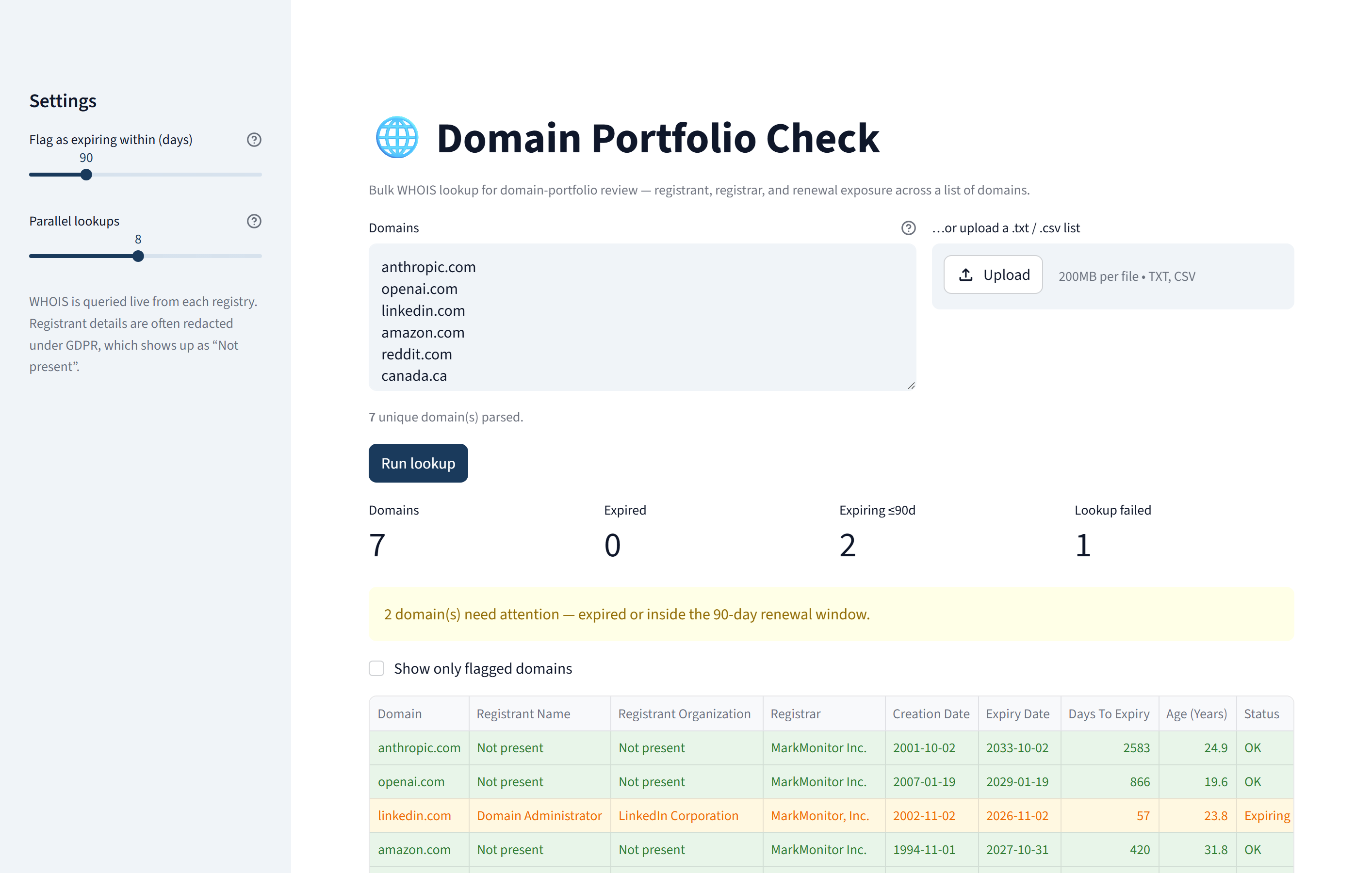Sort by Registrant Organization column header
Screen dimensions: 1372x873
[686, 713]
